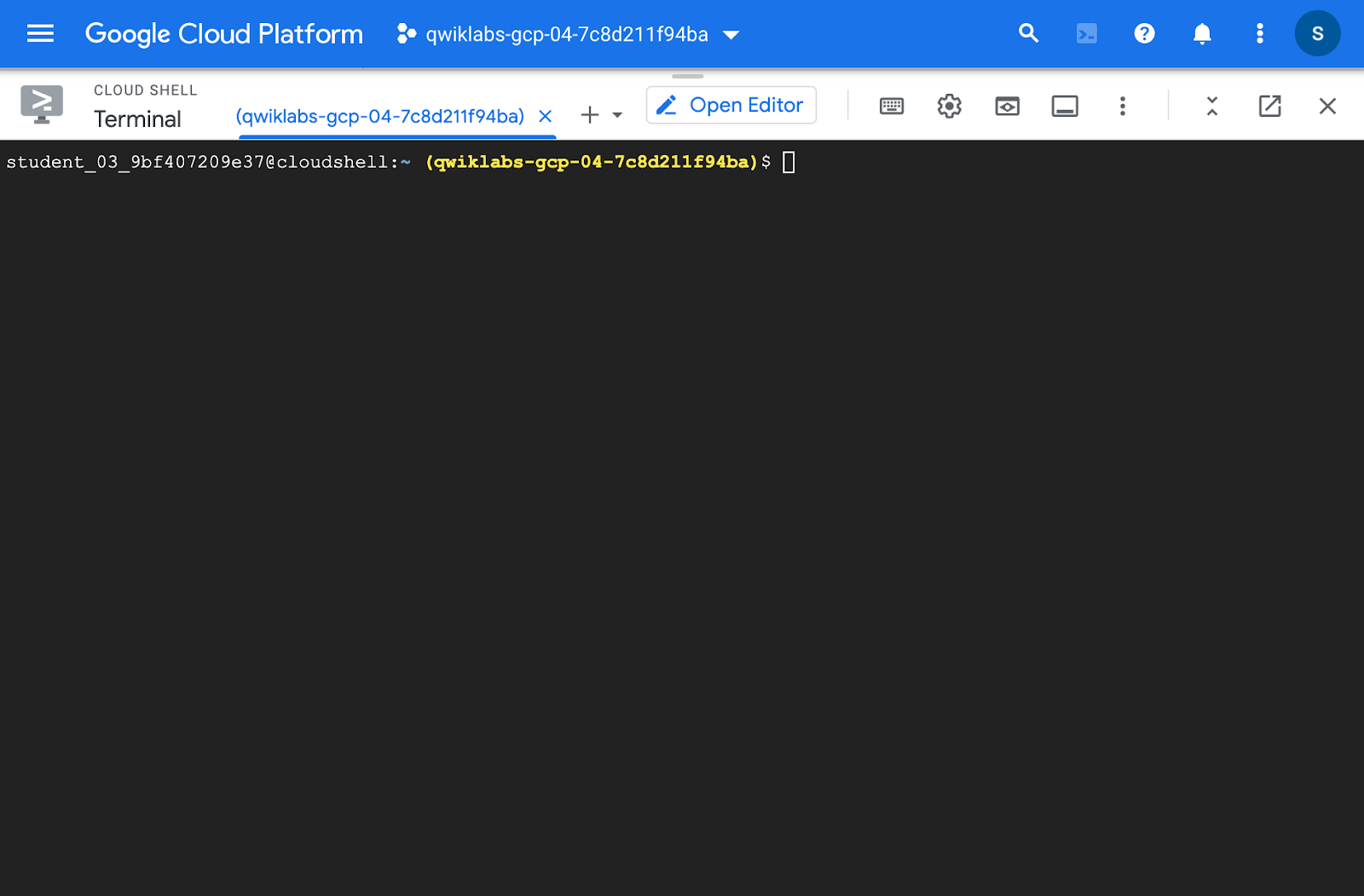1364x896 pixels.
Task: Open the notifications bell
Action: click(x=1202, y=34)
